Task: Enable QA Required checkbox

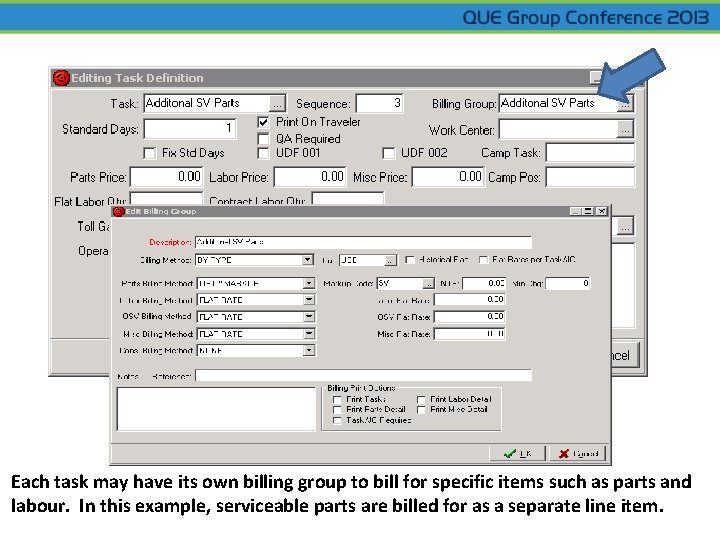Action: [x=263, y=139]
